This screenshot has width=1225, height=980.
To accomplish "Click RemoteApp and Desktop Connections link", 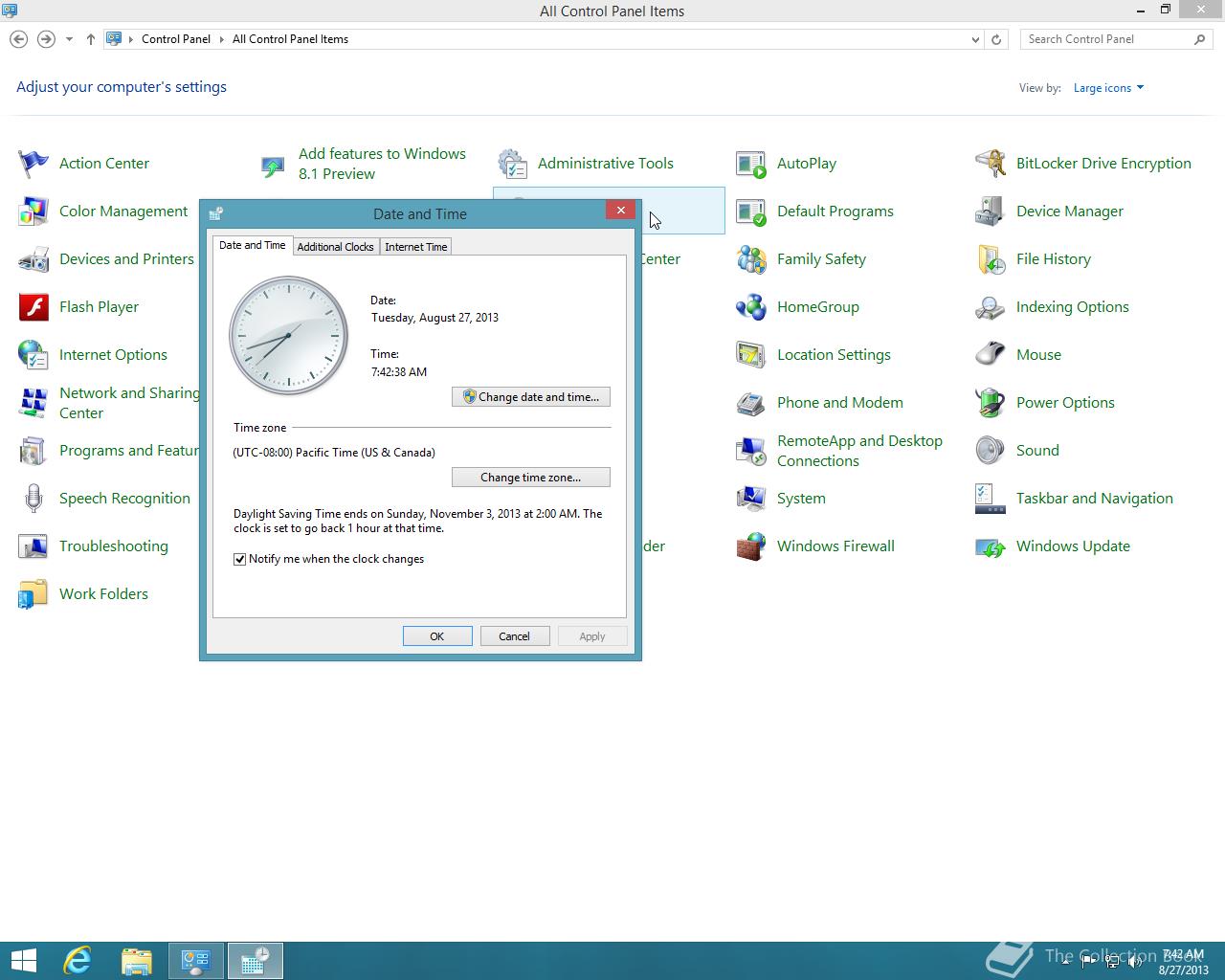I will click(x=859, y=451).
